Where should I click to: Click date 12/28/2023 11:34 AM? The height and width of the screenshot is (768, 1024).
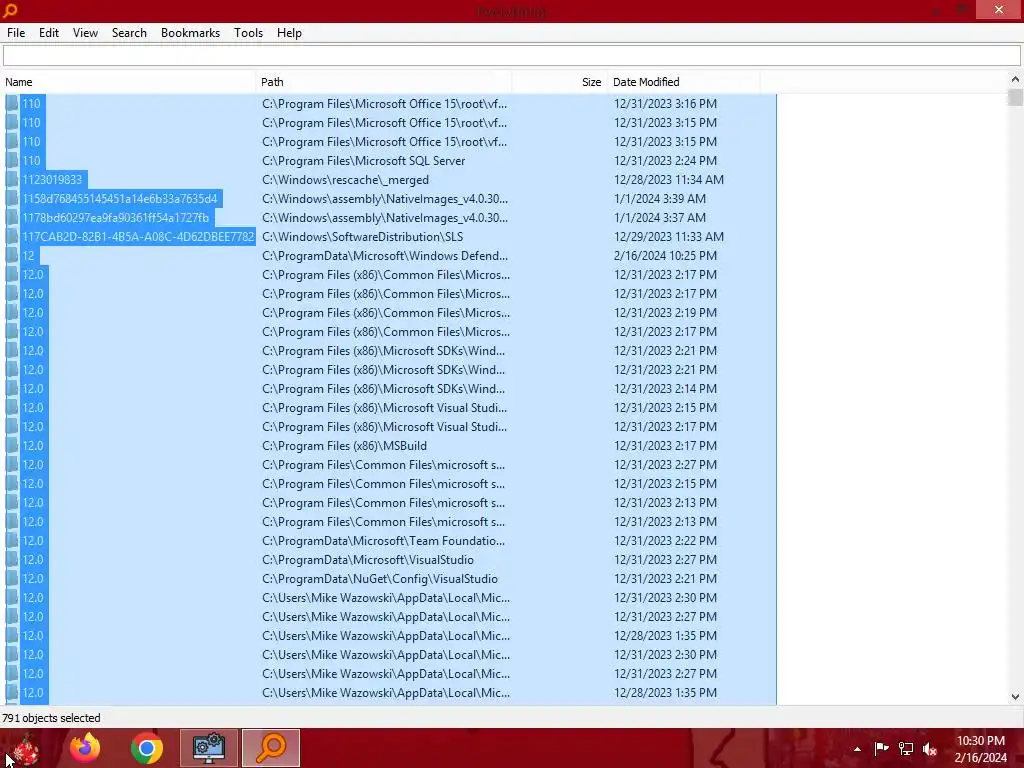[x=669, y=180]
